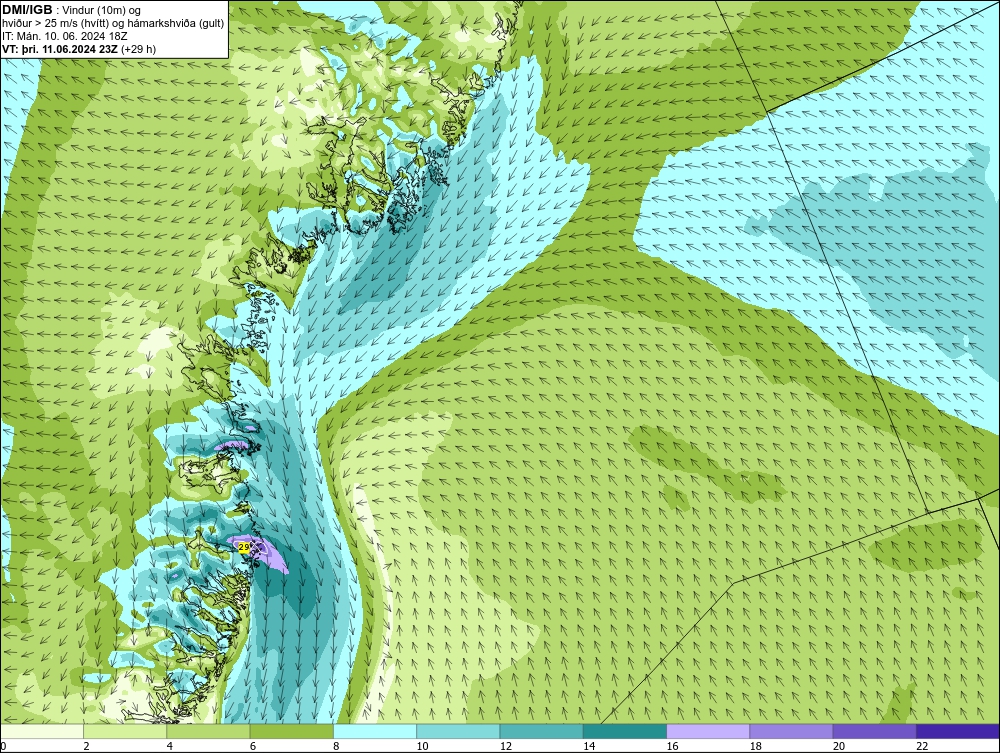The image size is (1000, 753).
Task: Click the darkest swatch above 22 m/s
Action: (x=958, y=731)
